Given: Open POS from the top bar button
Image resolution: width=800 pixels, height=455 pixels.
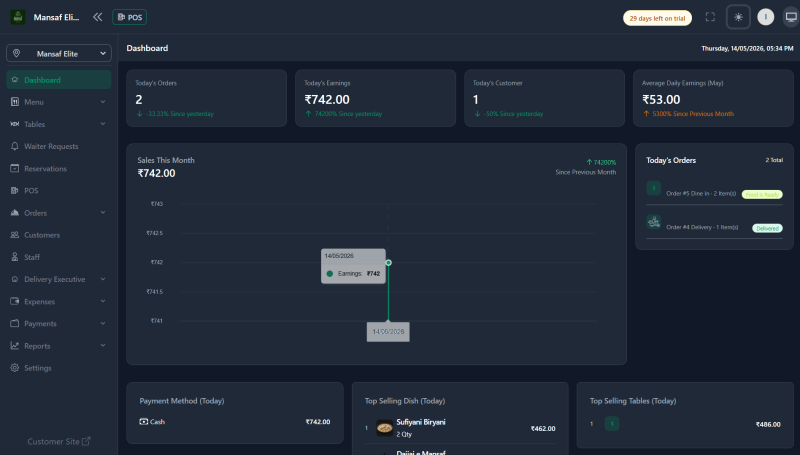Looking at the screenshot, I should coord(130,17).
